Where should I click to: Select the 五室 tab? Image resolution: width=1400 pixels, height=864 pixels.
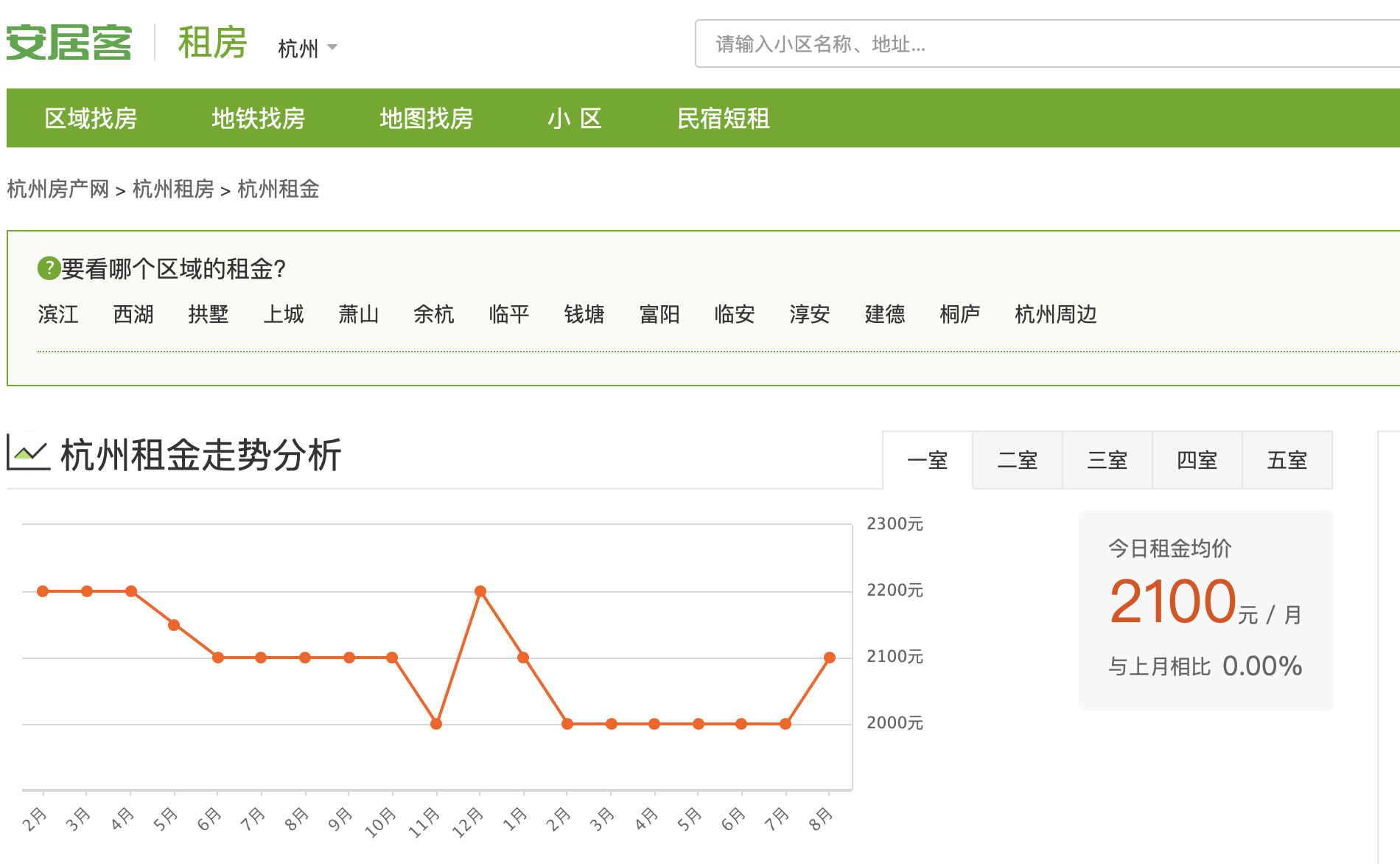tap(1287, 461)
